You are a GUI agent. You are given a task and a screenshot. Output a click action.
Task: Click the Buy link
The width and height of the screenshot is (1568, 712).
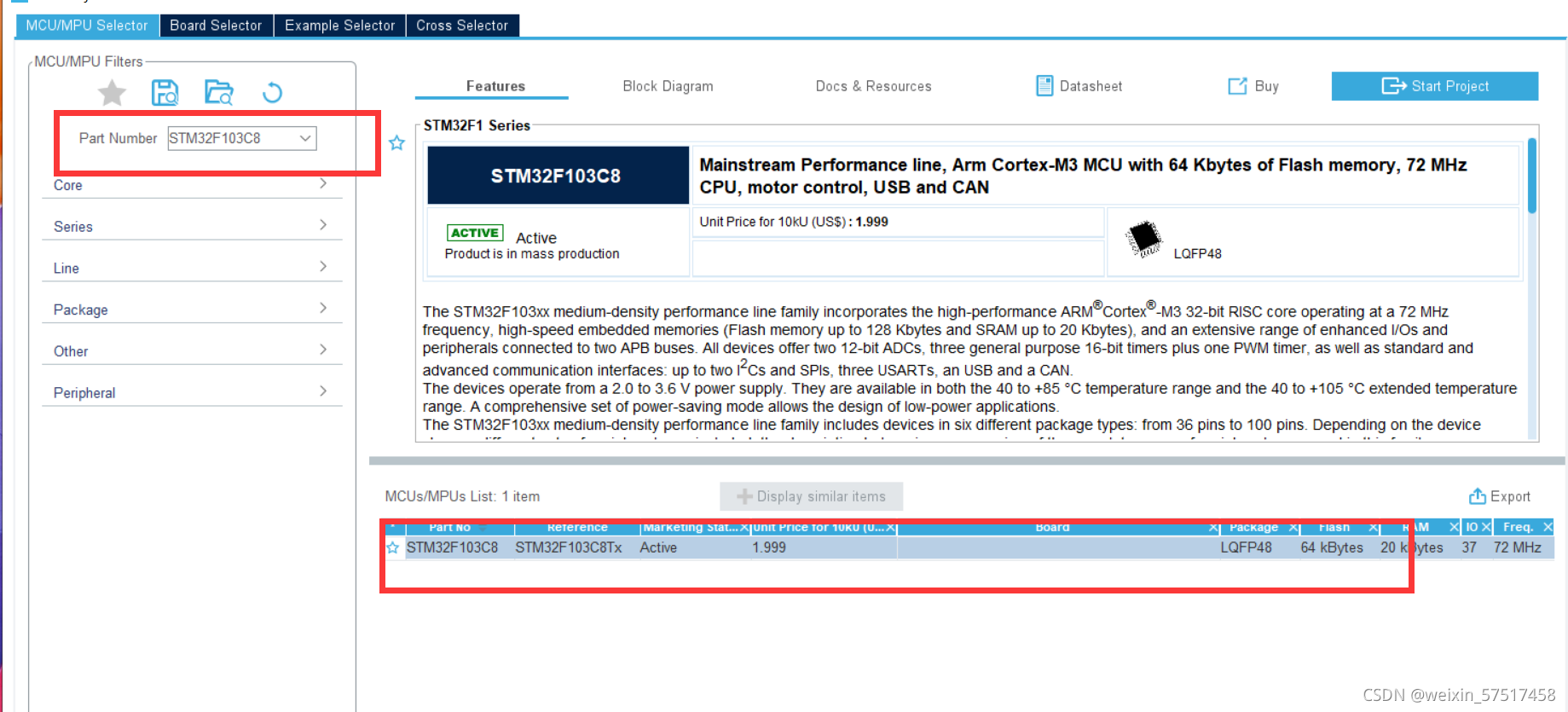[1253, 86]
